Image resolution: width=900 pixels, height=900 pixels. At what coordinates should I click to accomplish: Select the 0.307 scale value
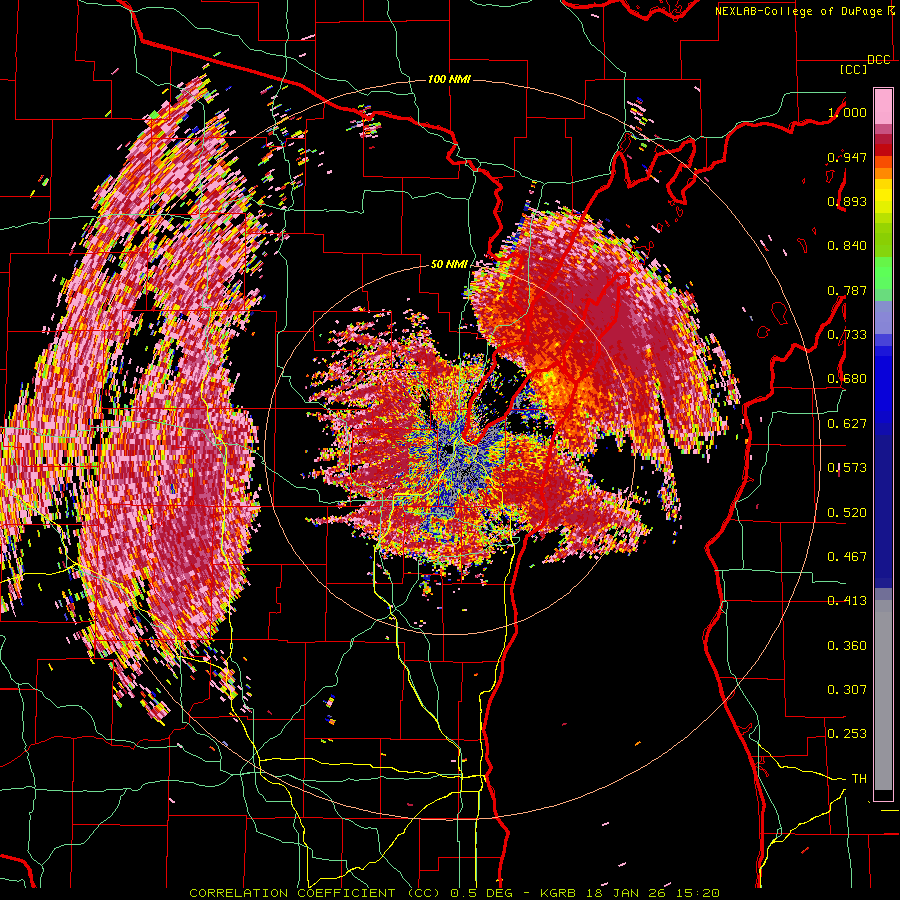pyautogui.click(x=847, y=690)
